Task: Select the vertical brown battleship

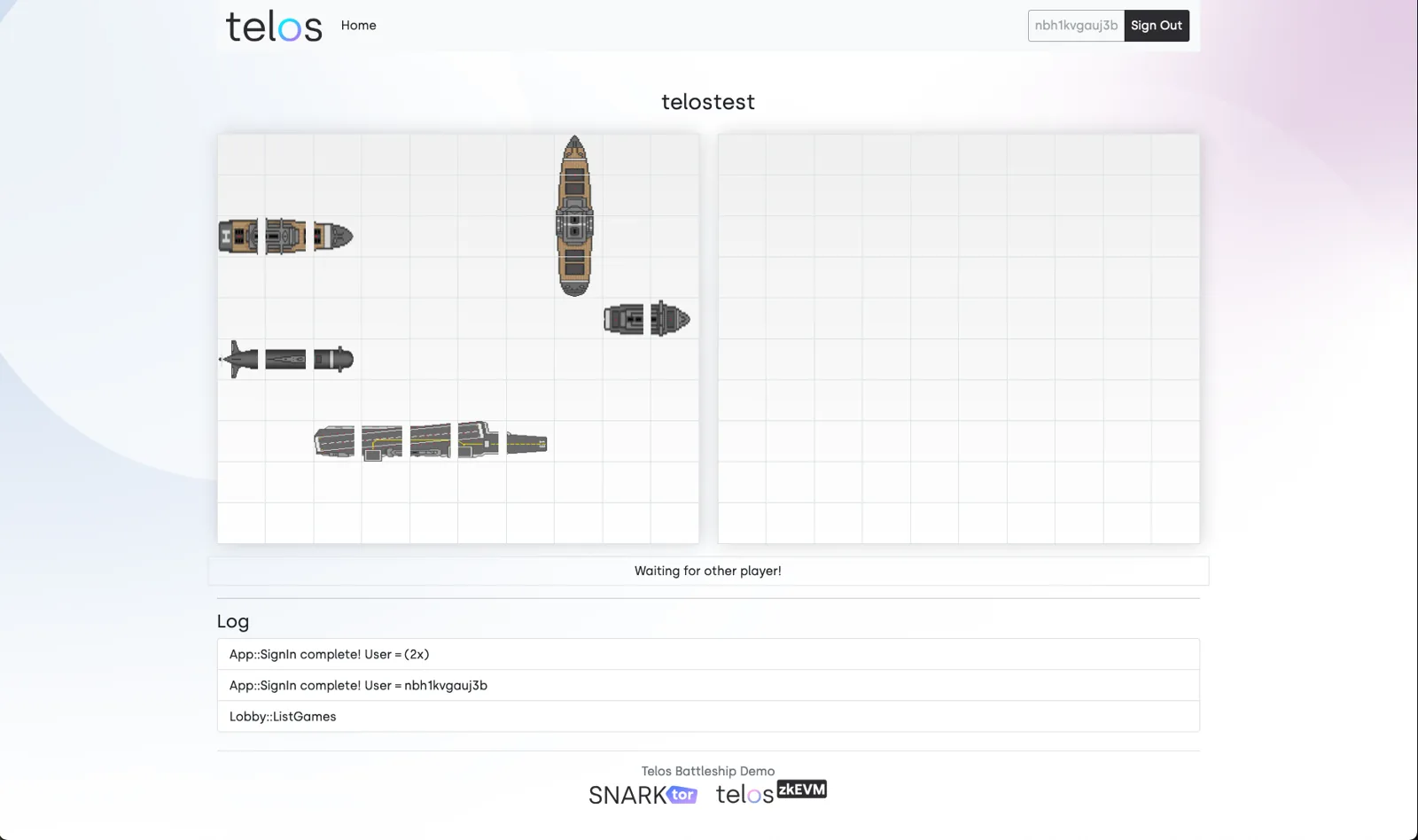Action: 574,215
